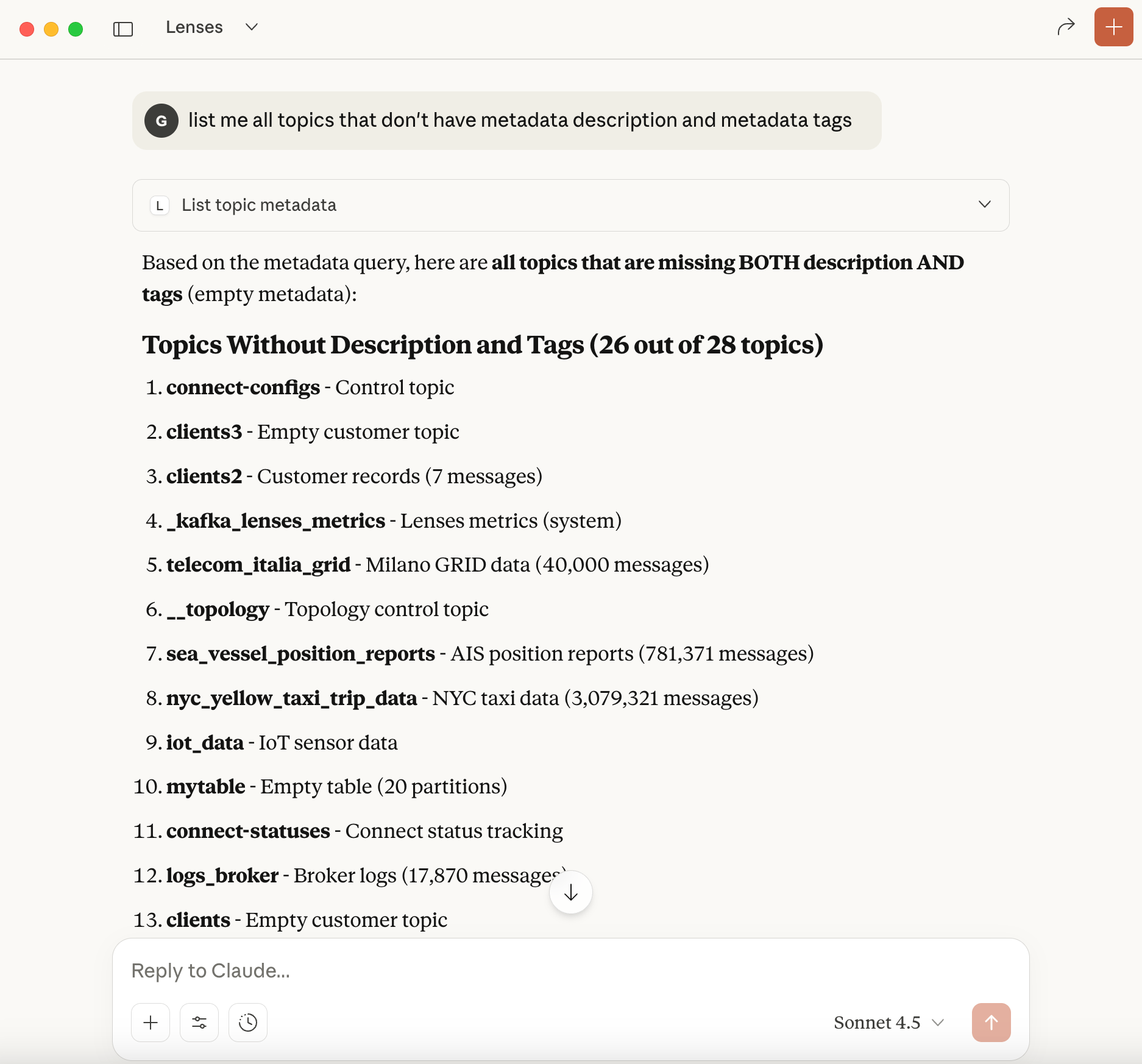Click inside the Reply to Claude field

(427, 971)
